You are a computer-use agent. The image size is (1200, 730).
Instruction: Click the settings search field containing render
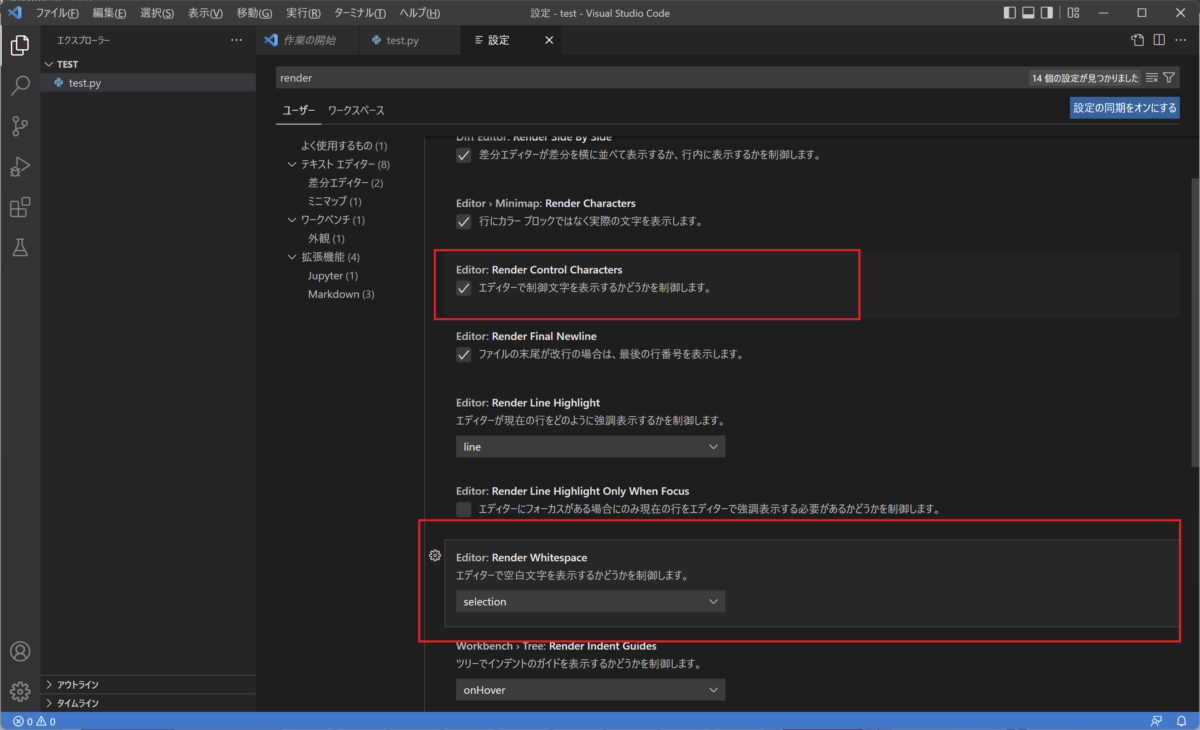click(x=600, y=76)
